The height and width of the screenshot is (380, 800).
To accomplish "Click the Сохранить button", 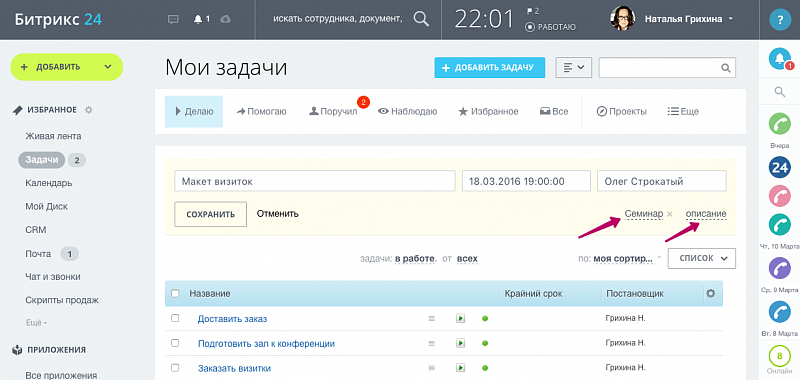I will pyautogui.click(x=210, y=214).
